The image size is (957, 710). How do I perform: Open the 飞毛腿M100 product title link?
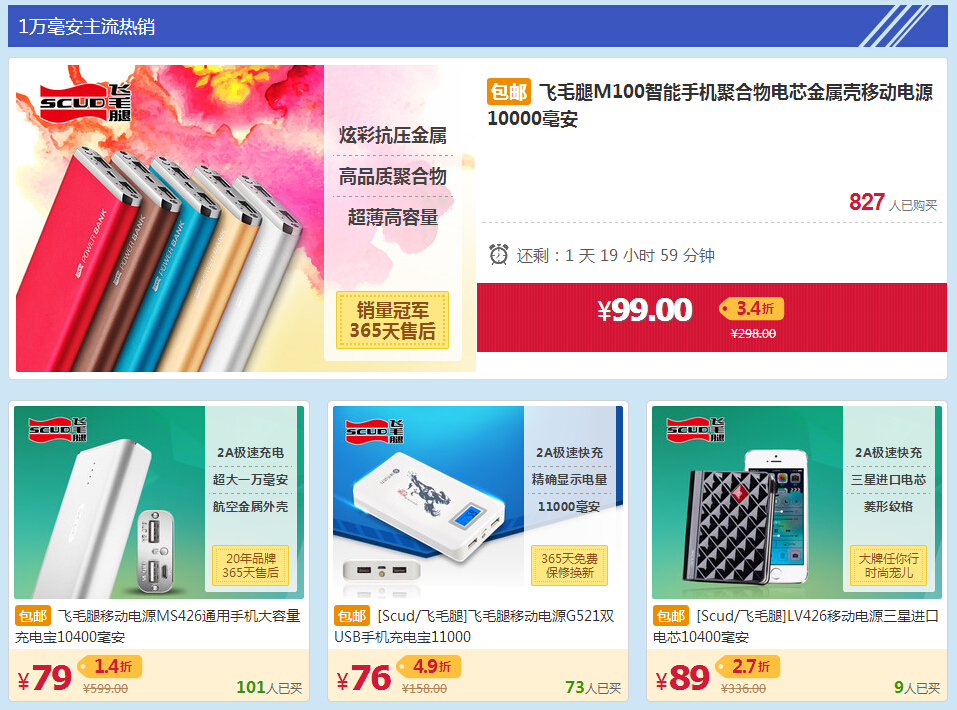(710, 105)
